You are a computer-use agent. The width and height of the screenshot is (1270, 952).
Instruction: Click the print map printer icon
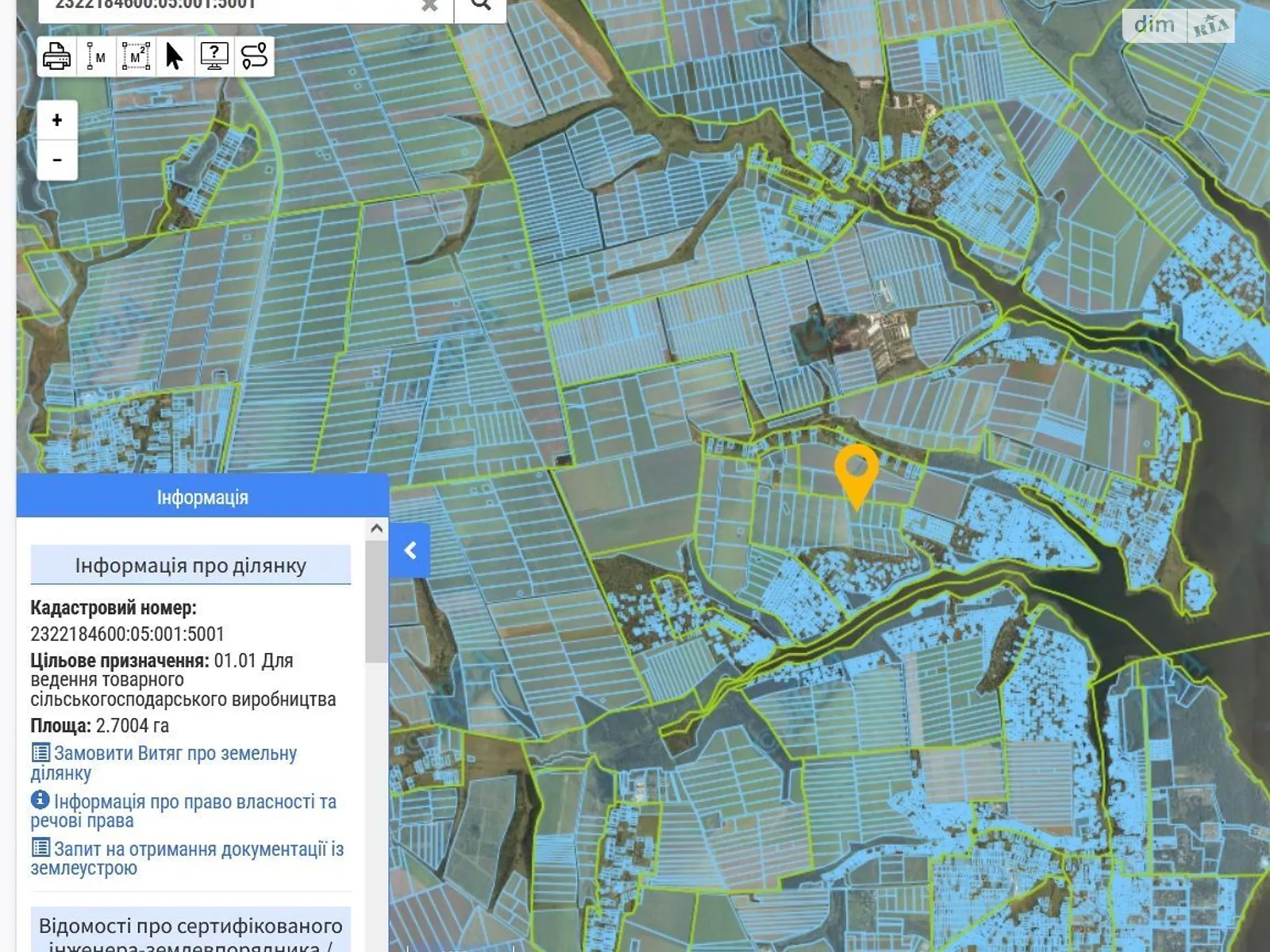[56, 56]
